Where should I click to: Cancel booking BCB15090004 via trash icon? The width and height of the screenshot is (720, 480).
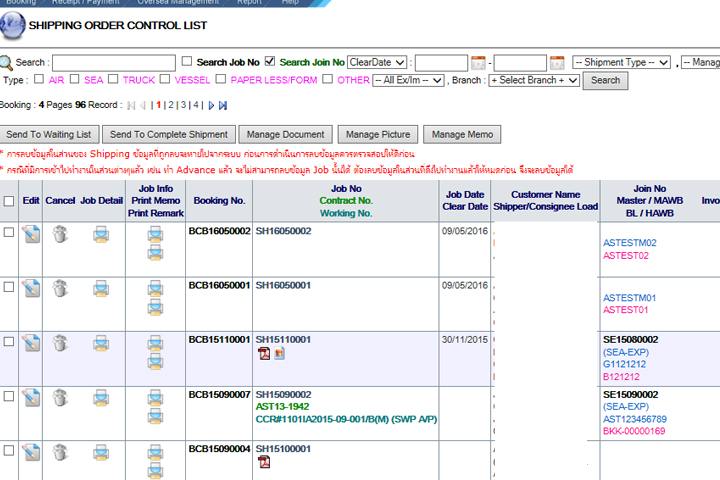point(60,452)
